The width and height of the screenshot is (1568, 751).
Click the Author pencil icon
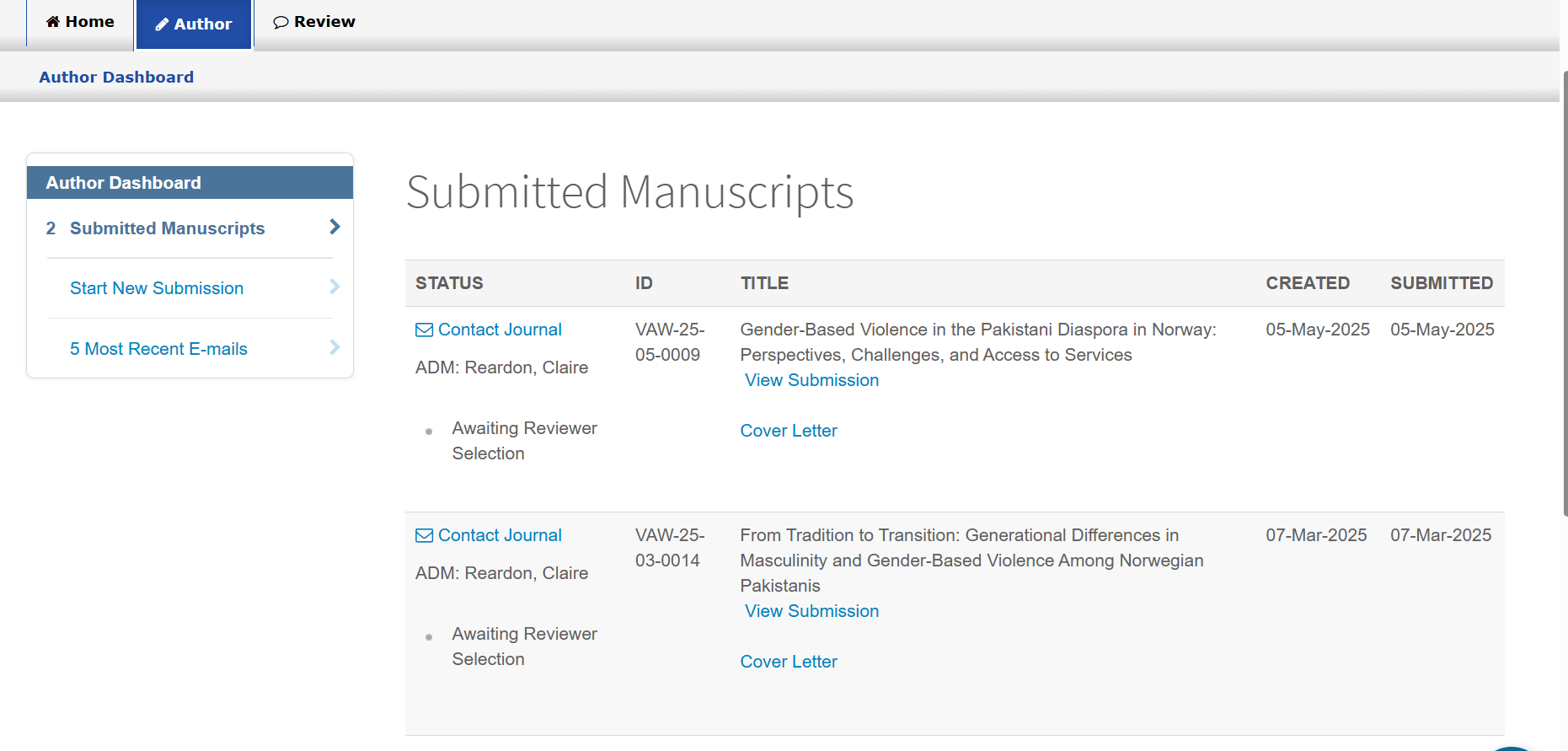[x=162, y=24]
